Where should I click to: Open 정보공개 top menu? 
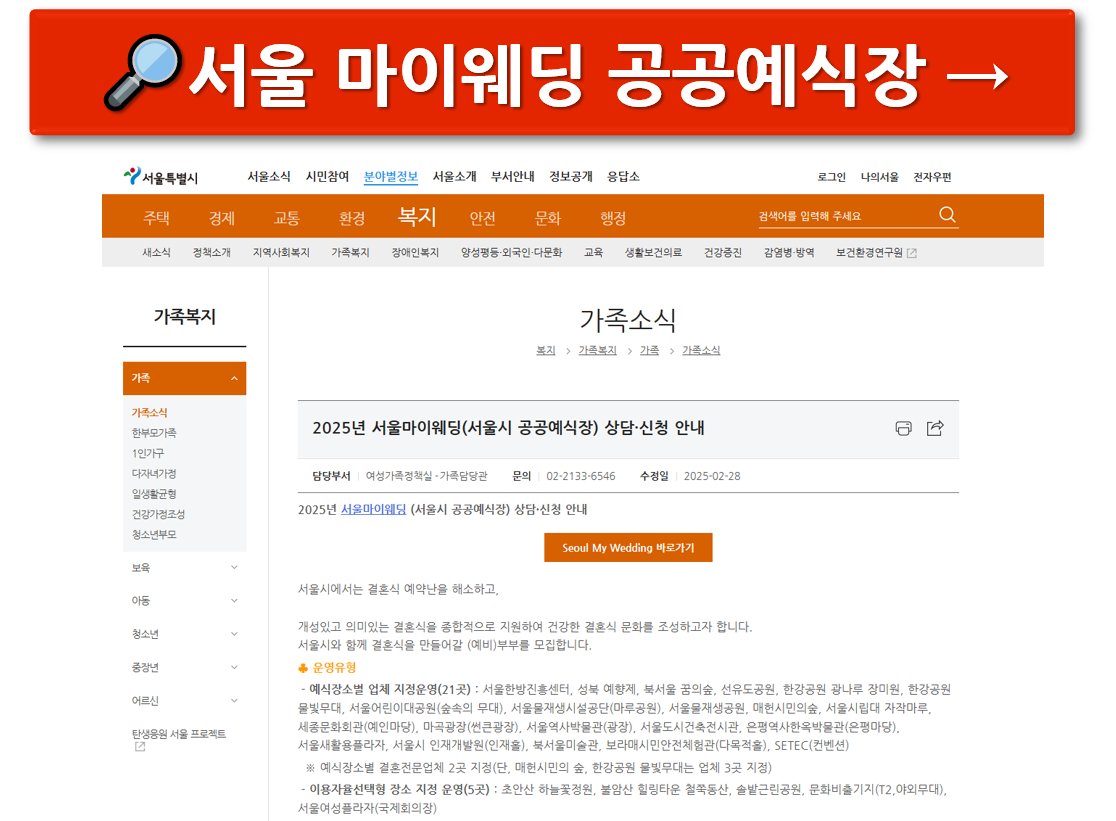point(571,176)
